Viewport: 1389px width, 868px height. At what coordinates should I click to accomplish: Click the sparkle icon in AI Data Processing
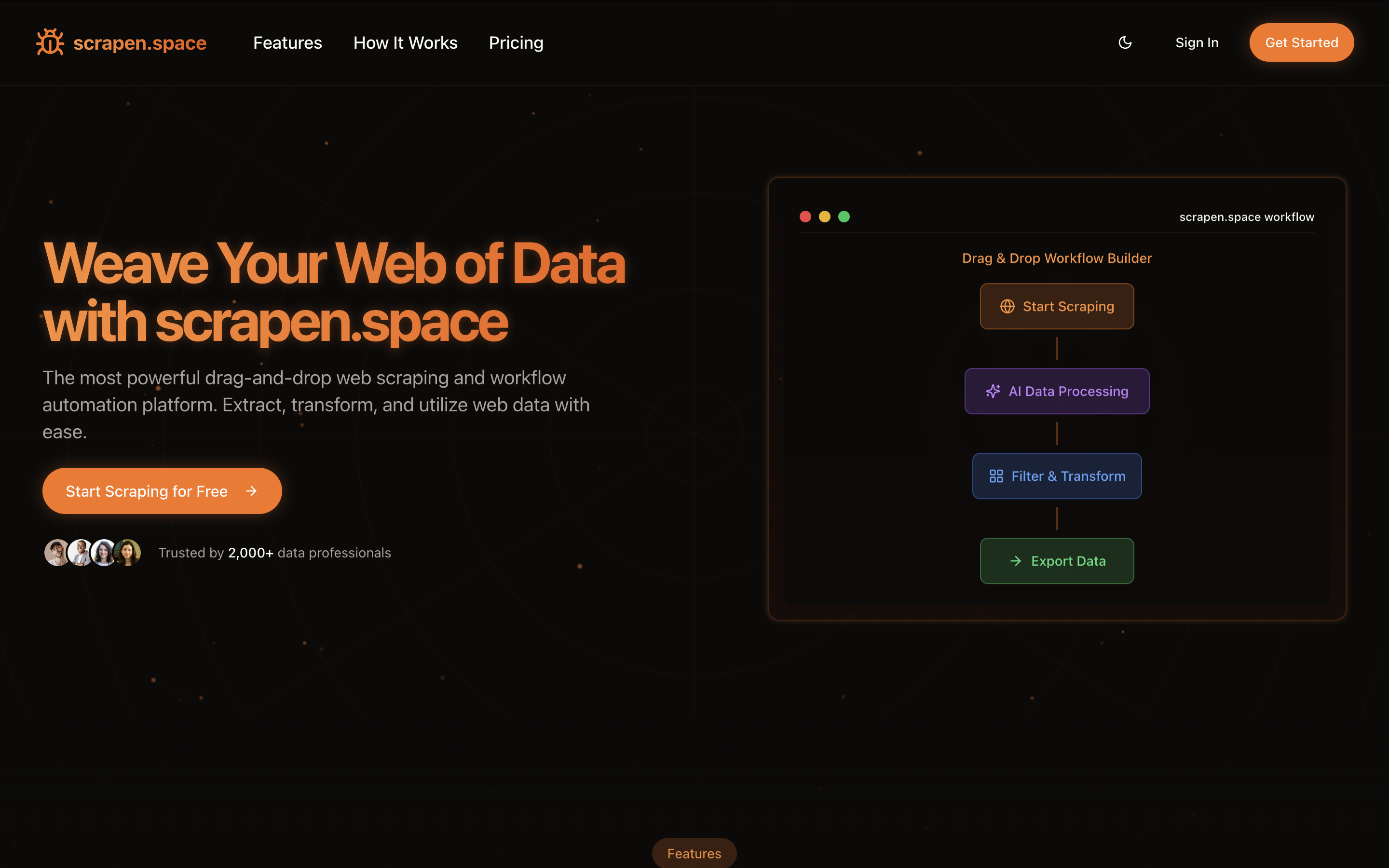coord(993,392)
